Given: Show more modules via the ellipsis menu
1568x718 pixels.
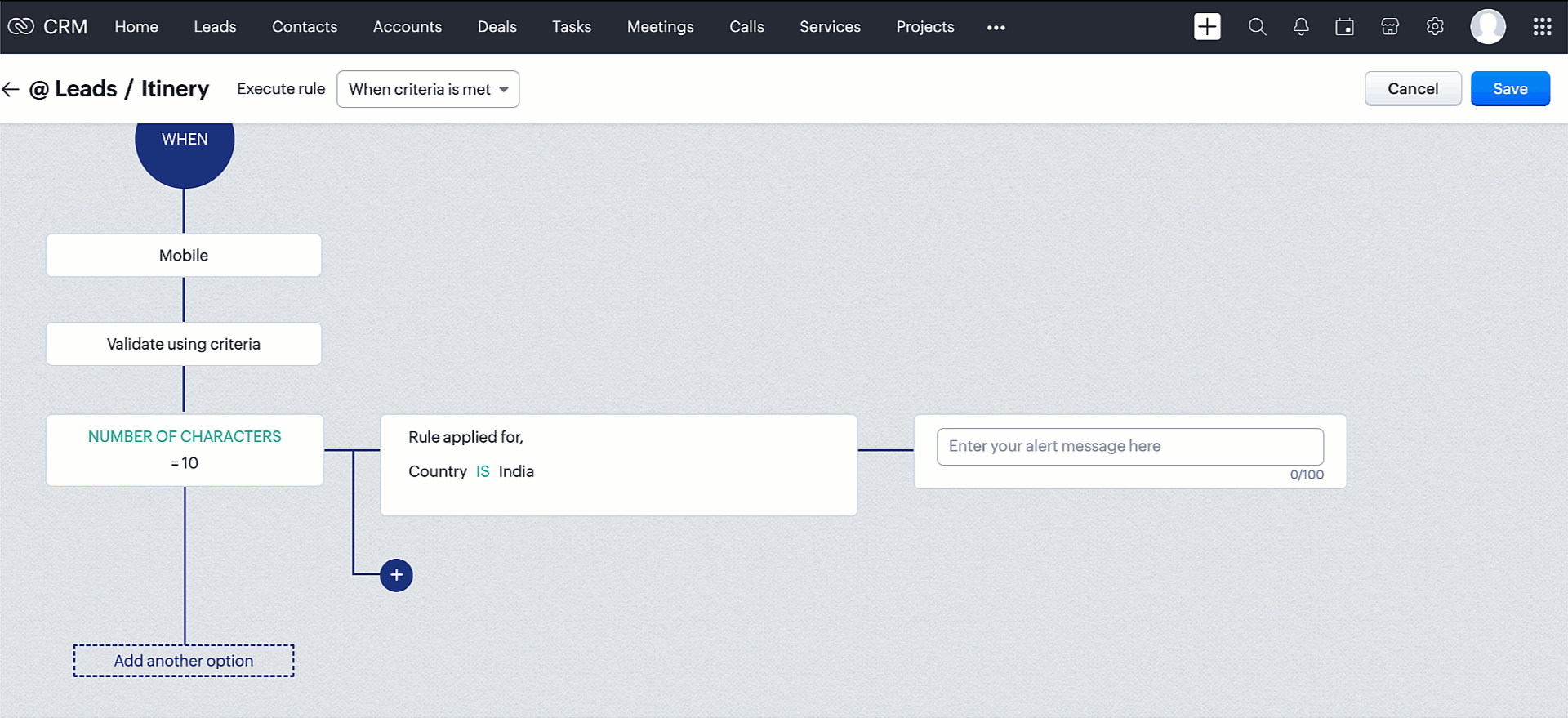Looking at the screenshot, I should [996, 27].
